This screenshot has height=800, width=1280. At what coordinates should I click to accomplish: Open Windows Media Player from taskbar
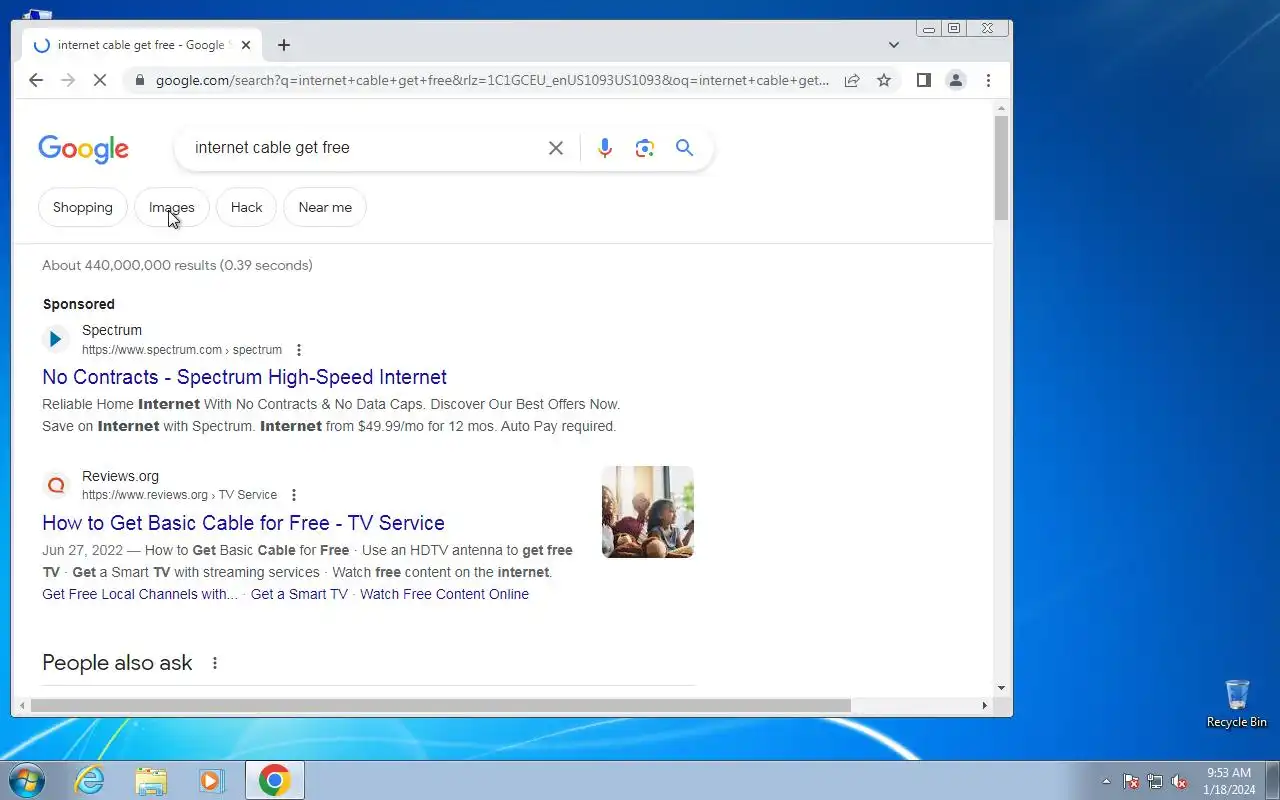pos(212,780)
